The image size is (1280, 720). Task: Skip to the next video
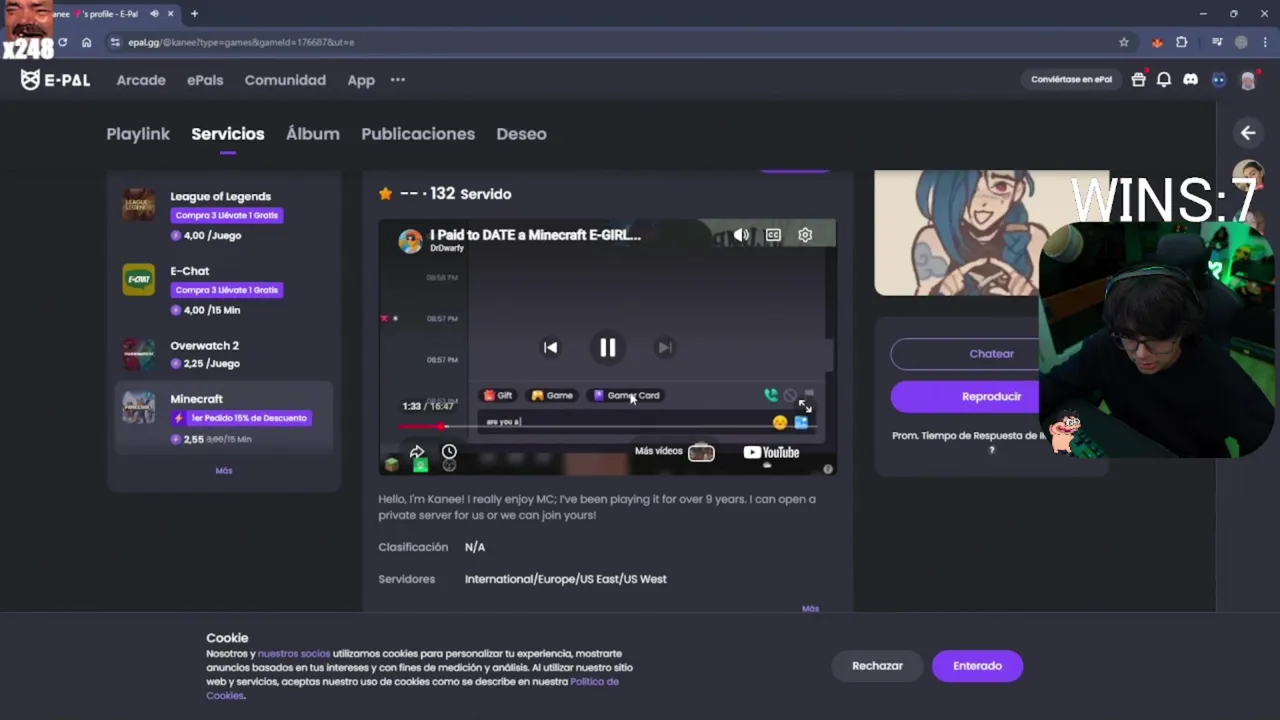664,347
